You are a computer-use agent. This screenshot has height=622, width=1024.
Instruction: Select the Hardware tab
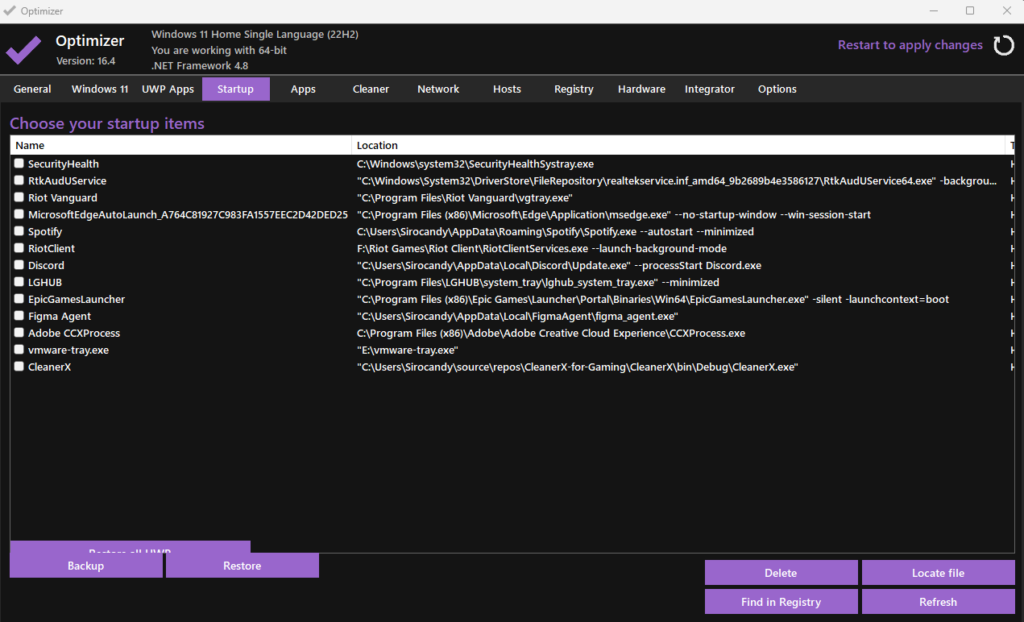point(641,89)
